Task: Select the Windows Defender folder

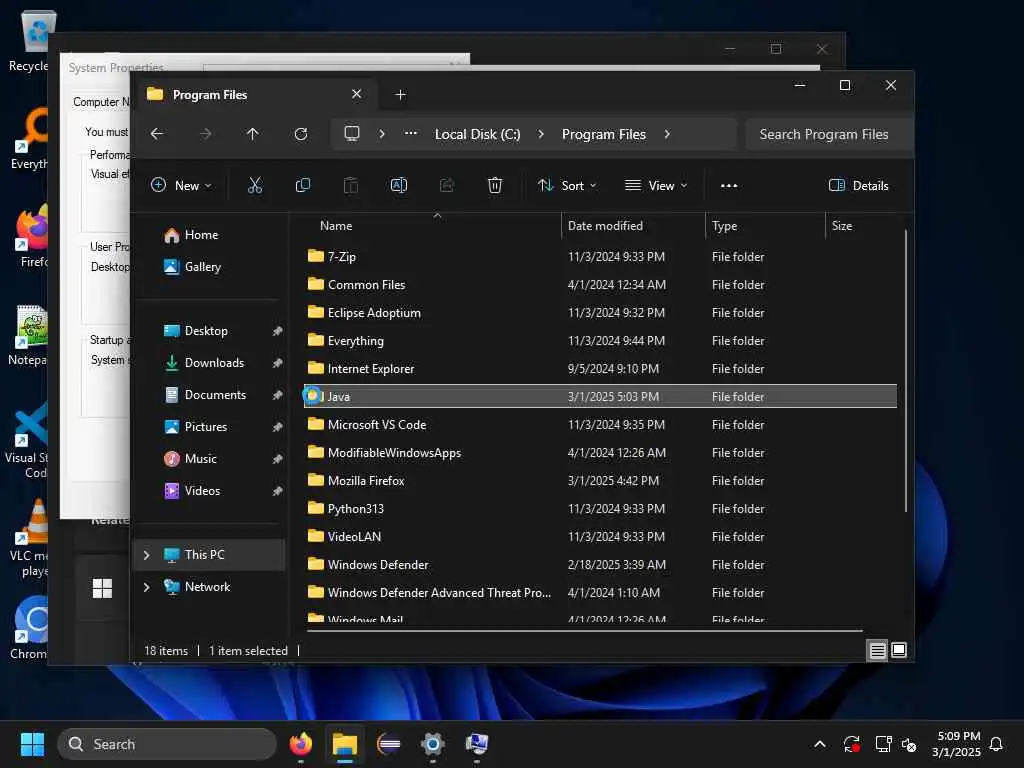Action: 600,564
